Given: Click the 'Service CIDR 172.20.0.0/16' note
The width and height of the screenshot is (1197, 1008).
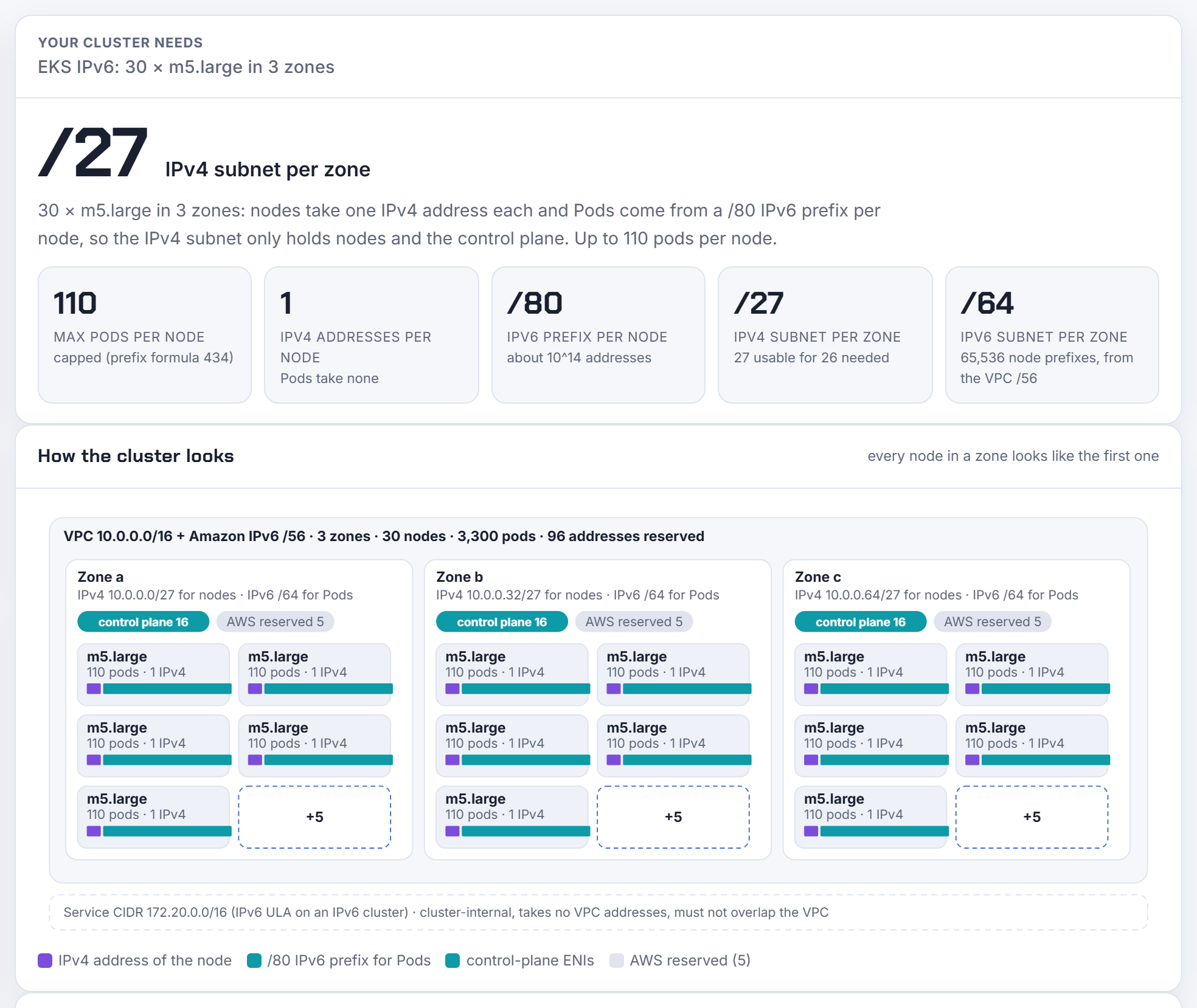Looking at the screenshot, I should coord(446,913).
